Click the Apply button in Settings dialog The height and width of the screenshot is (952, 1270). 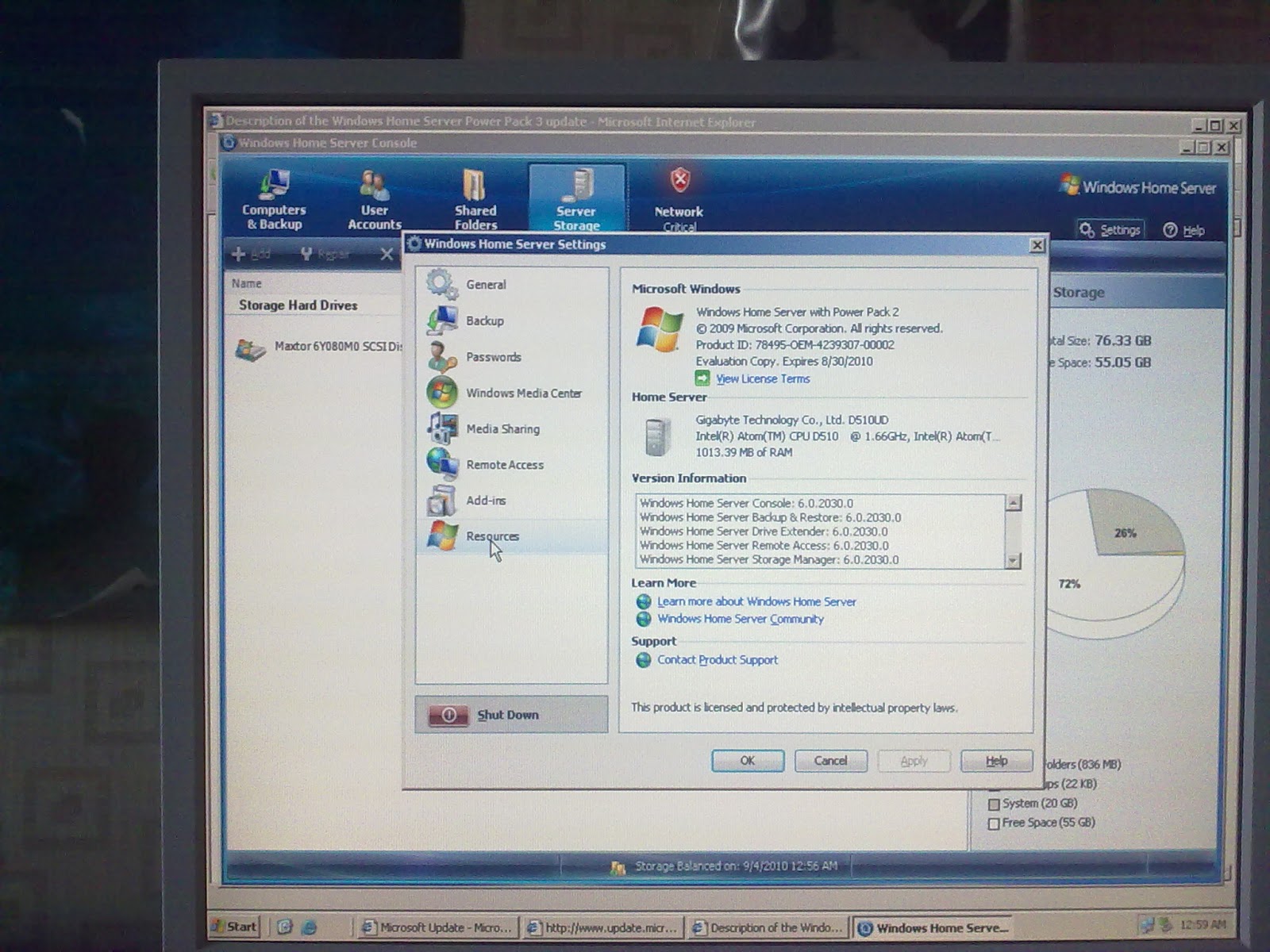[914, 761]
